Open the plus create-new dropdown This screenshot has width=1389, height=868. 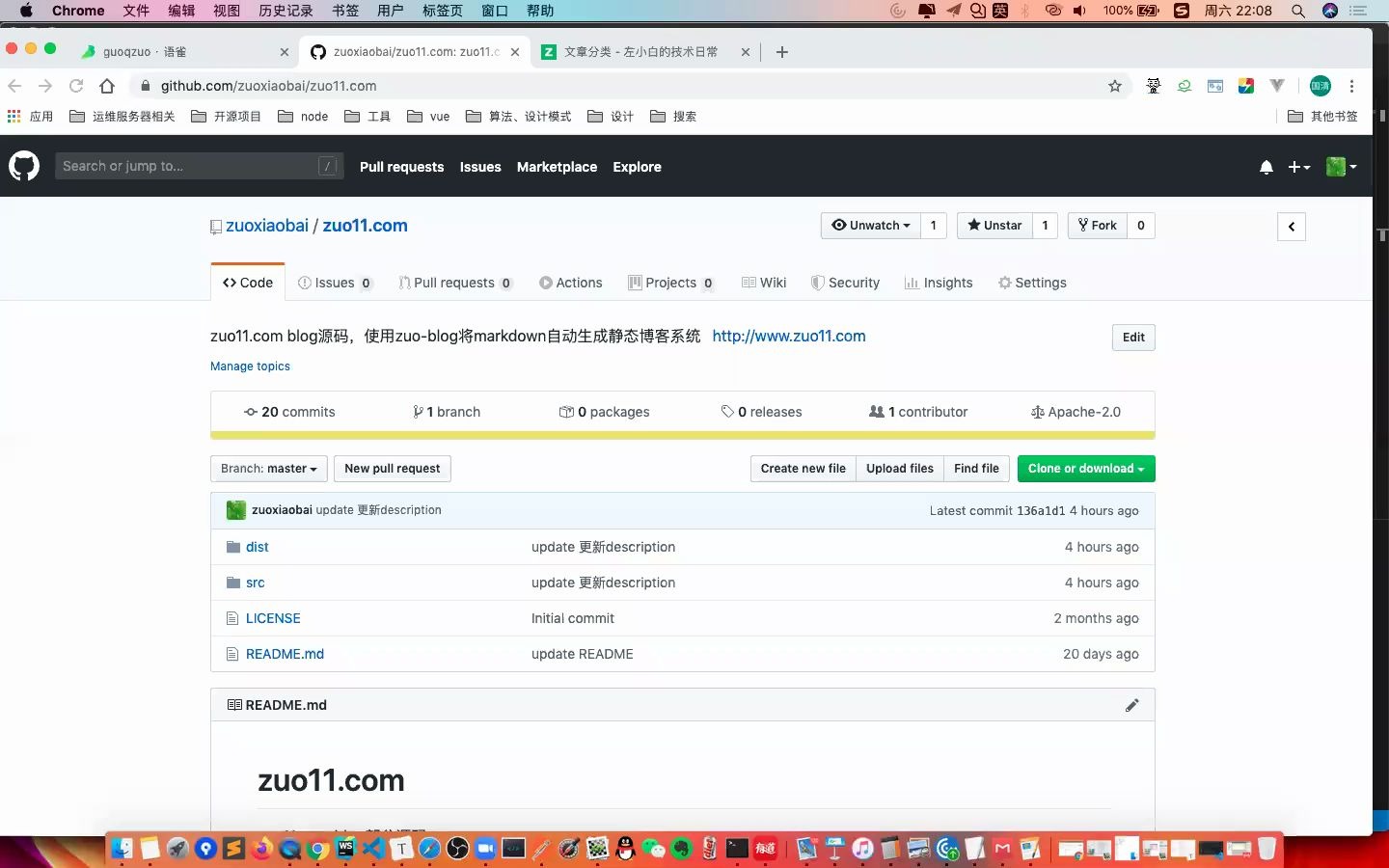1298,167
